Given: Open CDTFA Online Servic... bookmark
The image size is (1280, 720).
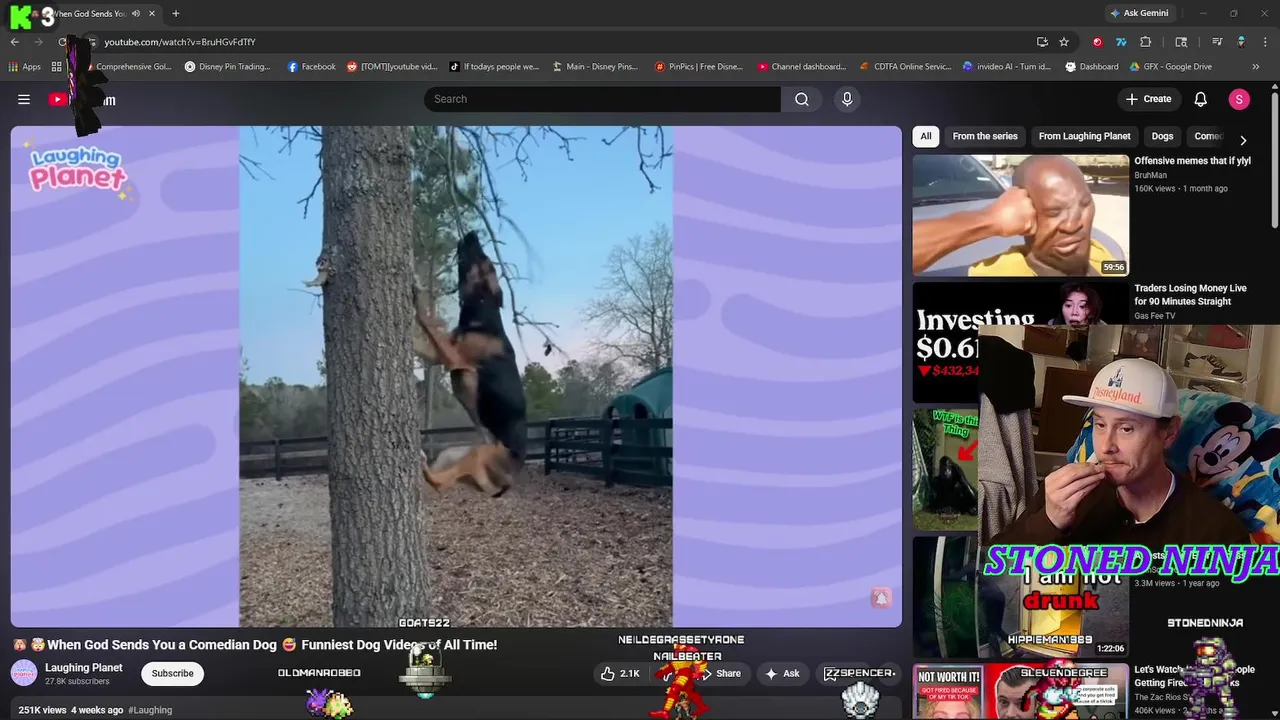Looking at the screenshot, I should (x=905, y=67).
